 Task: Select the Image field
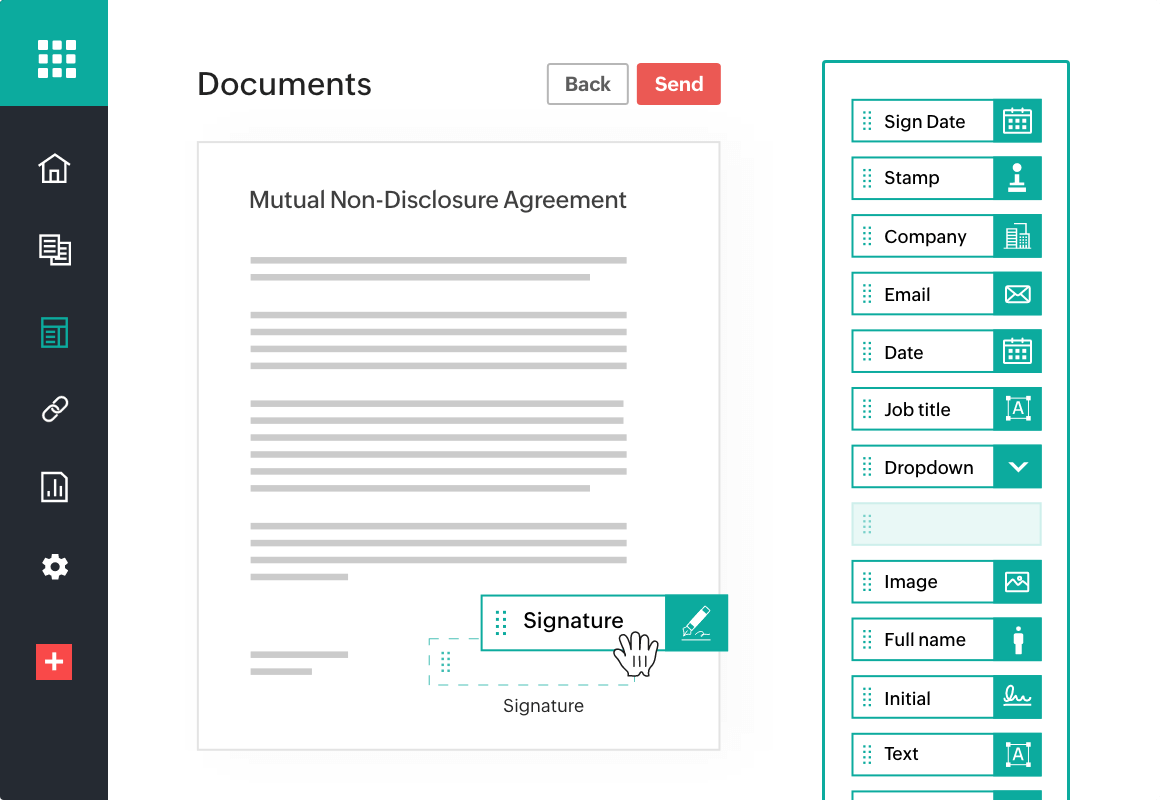[x=946, y=582]
